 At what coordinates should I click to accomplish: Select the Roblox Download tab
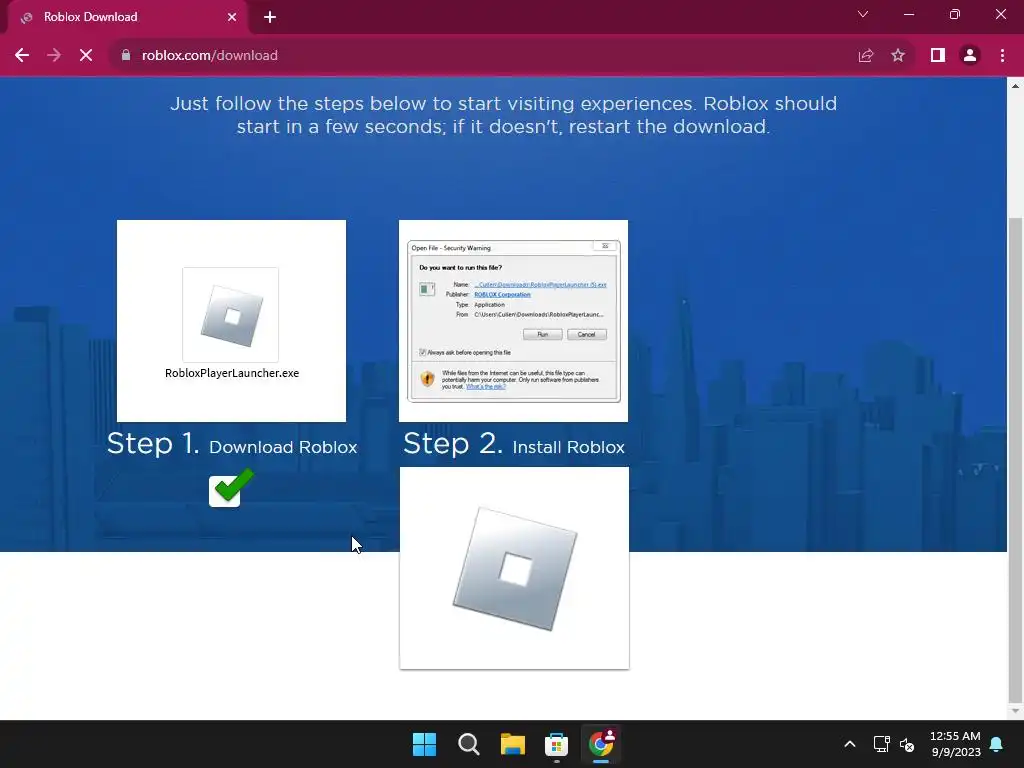coord(127,17)
